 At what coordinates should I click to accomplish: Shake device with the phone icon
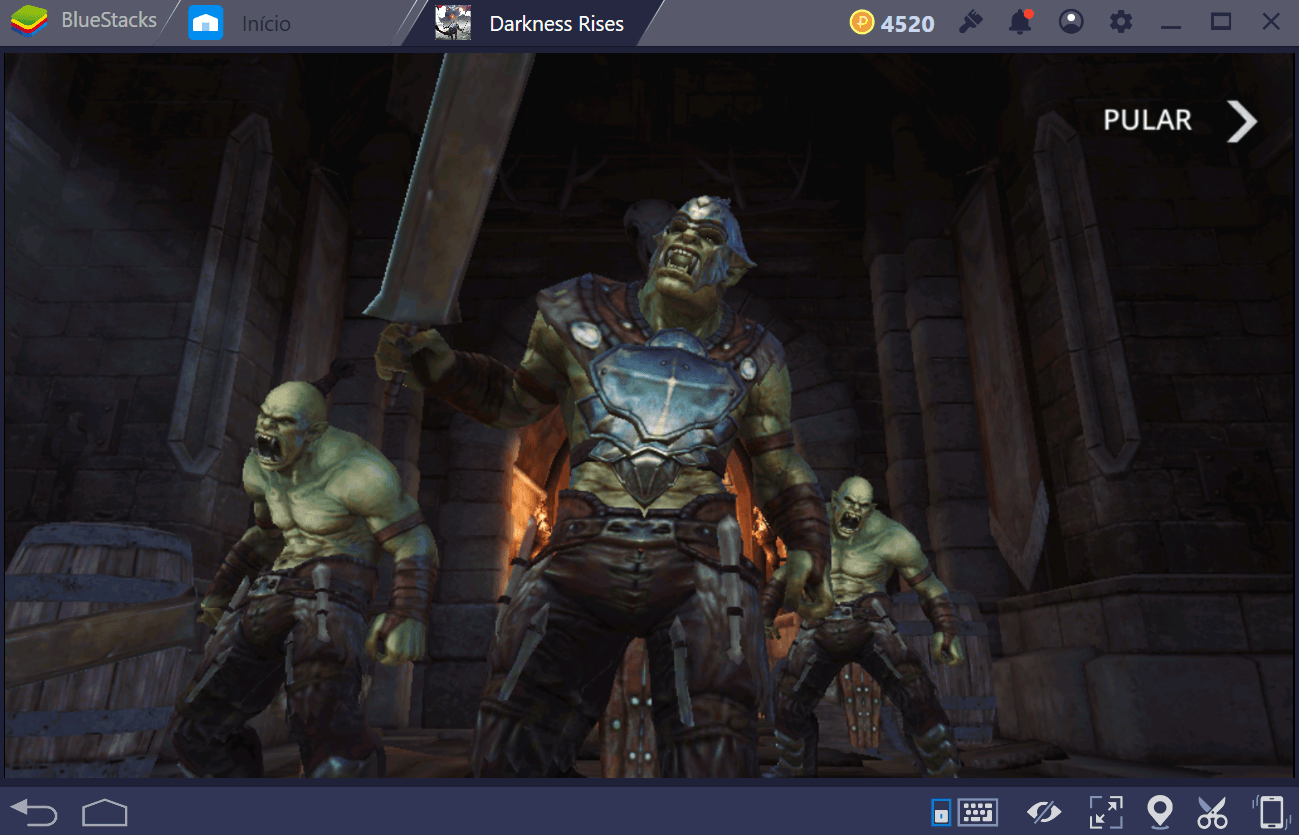(1270, 812)
